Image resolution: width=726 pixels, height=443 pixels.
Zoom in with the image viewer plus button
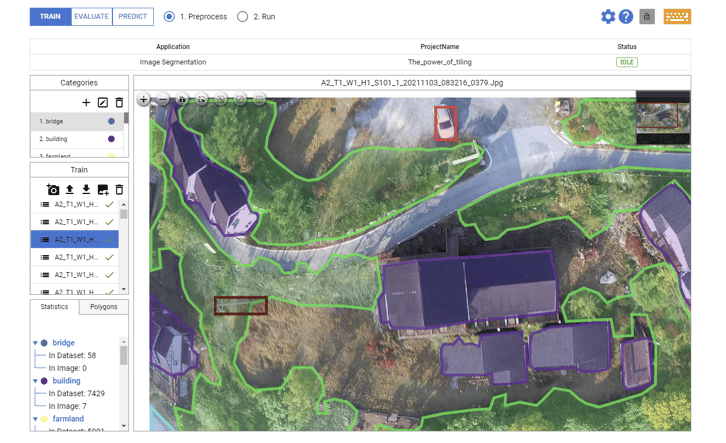144,100
